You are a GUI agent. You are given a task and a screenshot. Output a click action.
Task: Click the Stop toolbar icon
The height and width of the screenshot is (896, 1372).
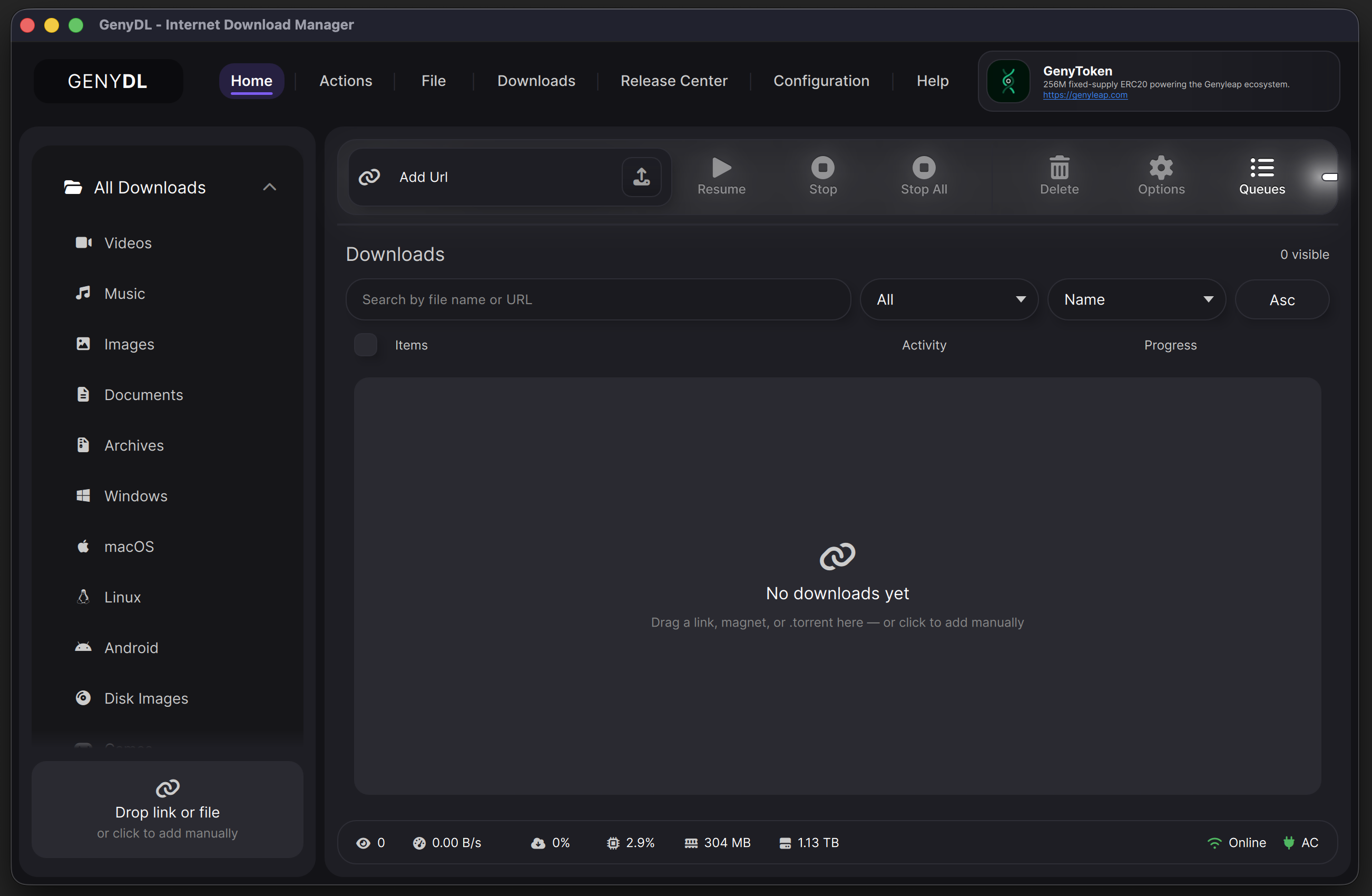click(x=822, y=168)
